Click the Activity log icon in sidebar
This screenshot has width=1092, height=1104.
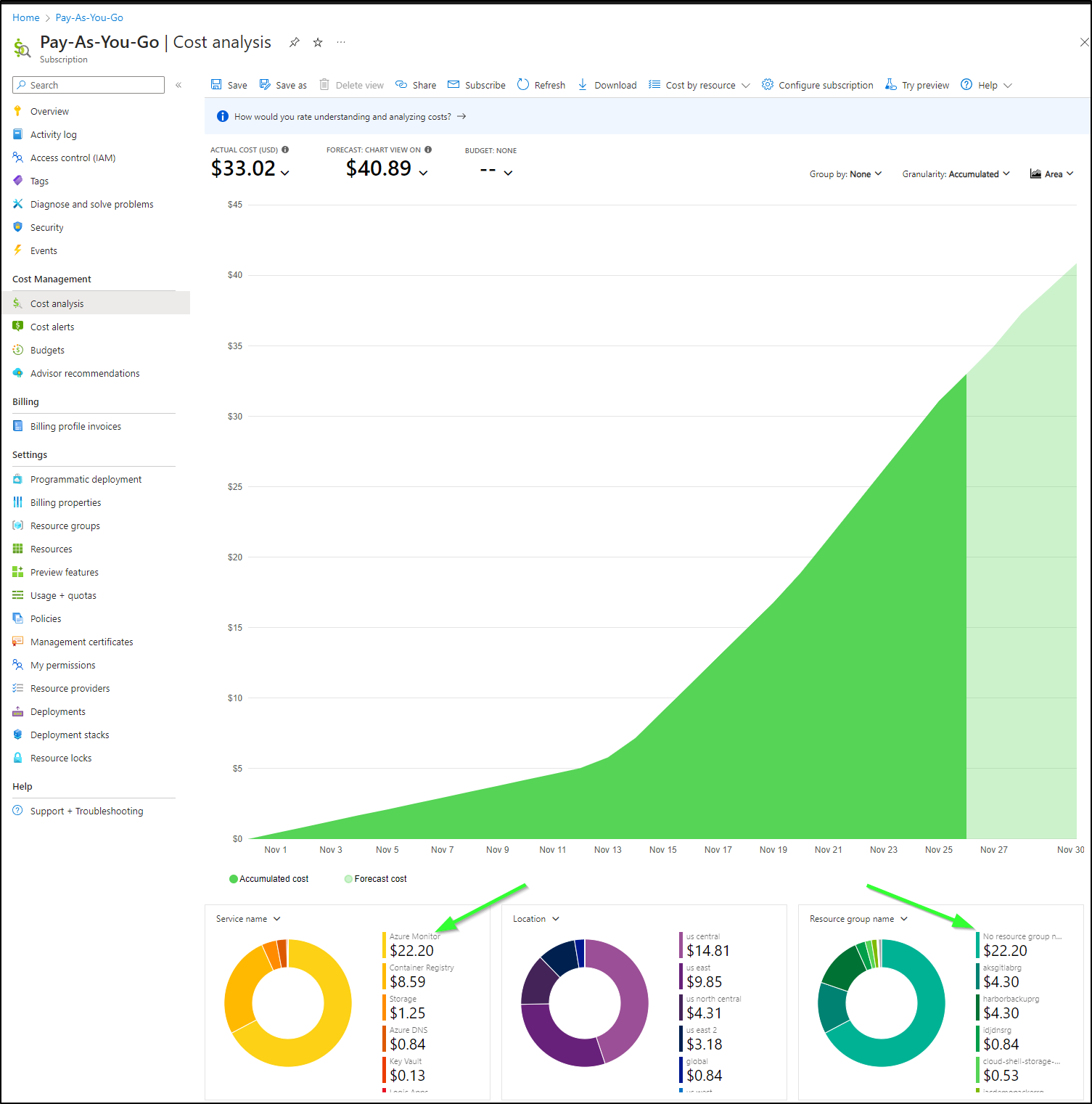click(x=17, y=134)
